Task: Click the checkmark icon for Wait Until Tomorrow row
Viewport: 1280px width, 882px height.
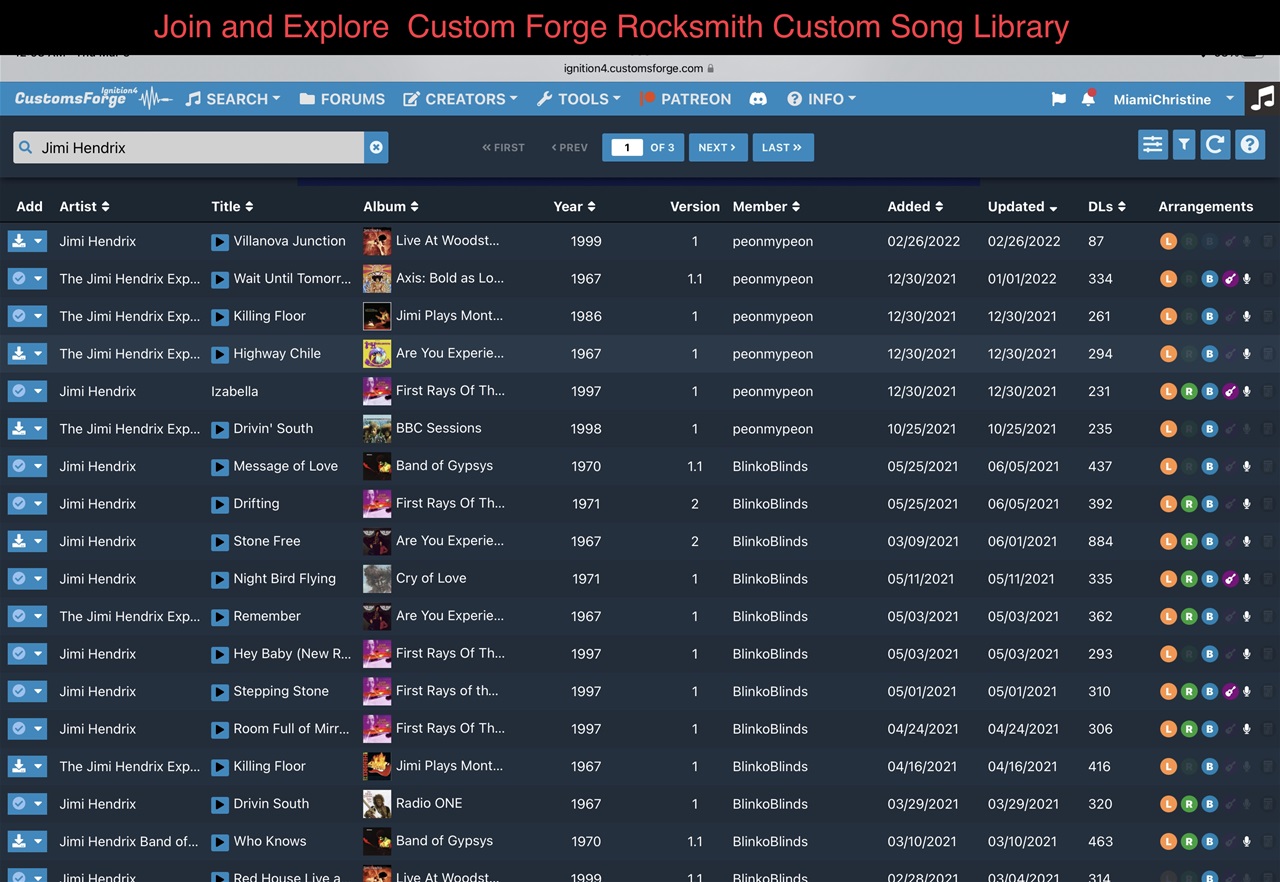Action: pos(18,279)
